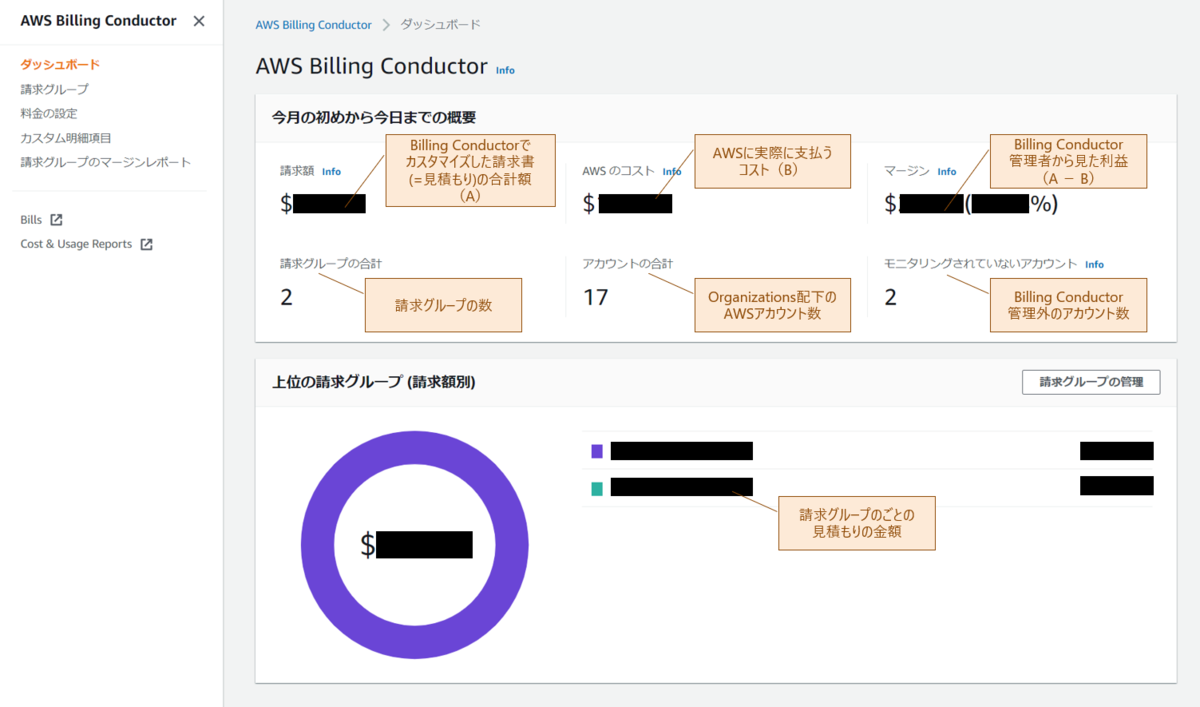Click Info next to the page title
The width and height of the screenshot is (1200, 707).
pyautogui.click(x=505, y=70)
